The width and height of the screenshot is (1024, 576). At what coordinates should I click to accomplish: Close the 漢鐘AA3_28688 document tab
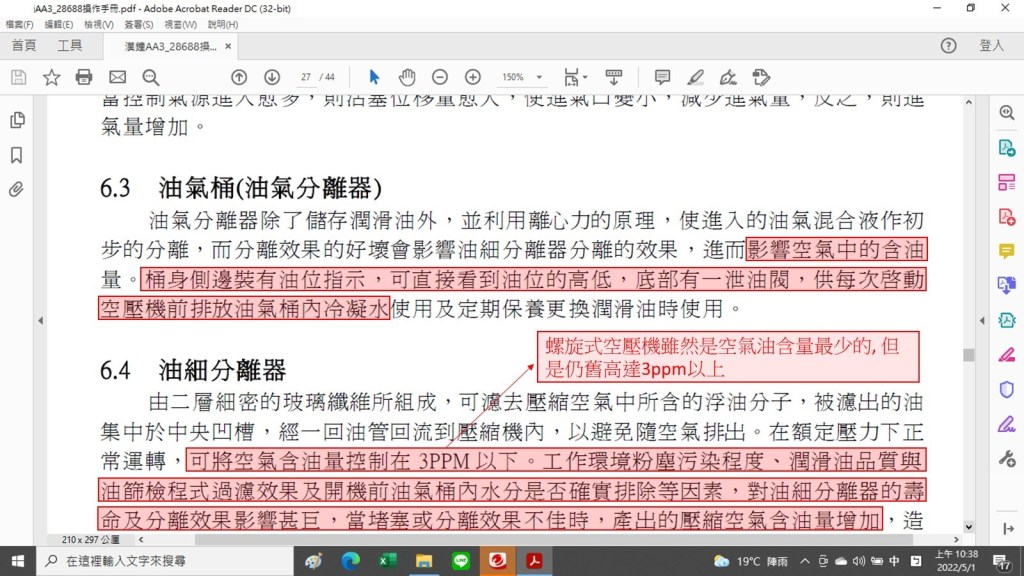(x=228, y=47)
